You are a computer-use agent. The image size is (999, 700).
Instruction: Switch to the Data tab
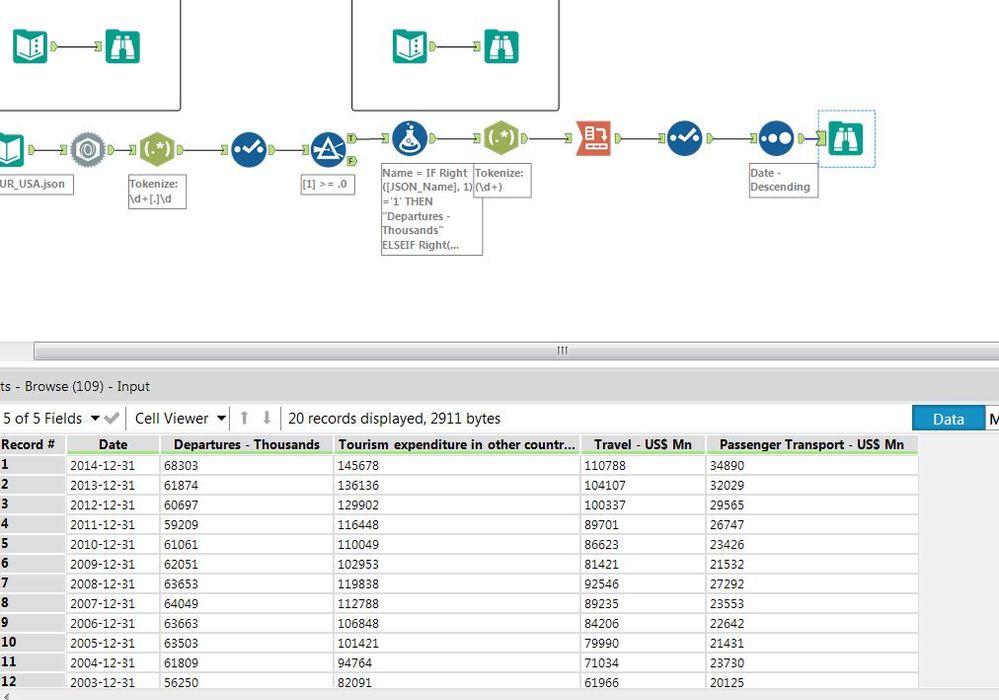point(948,419)
